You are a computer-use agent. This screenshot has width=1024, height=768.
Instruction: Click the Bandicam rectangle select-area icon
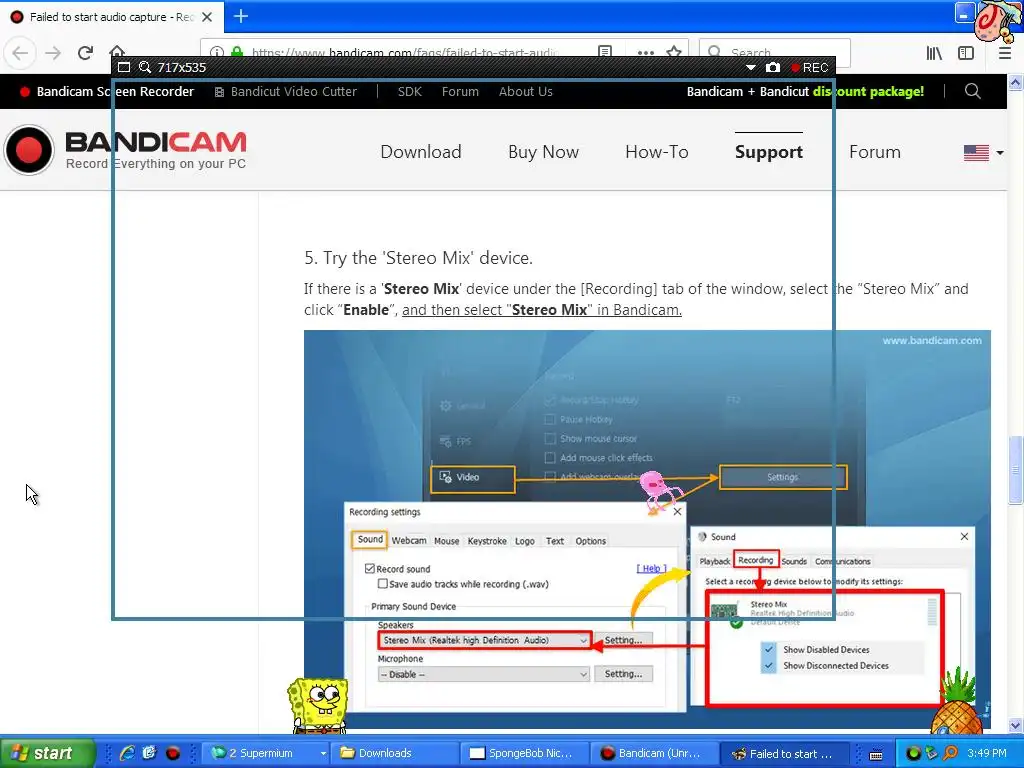[x=124, y=67]
